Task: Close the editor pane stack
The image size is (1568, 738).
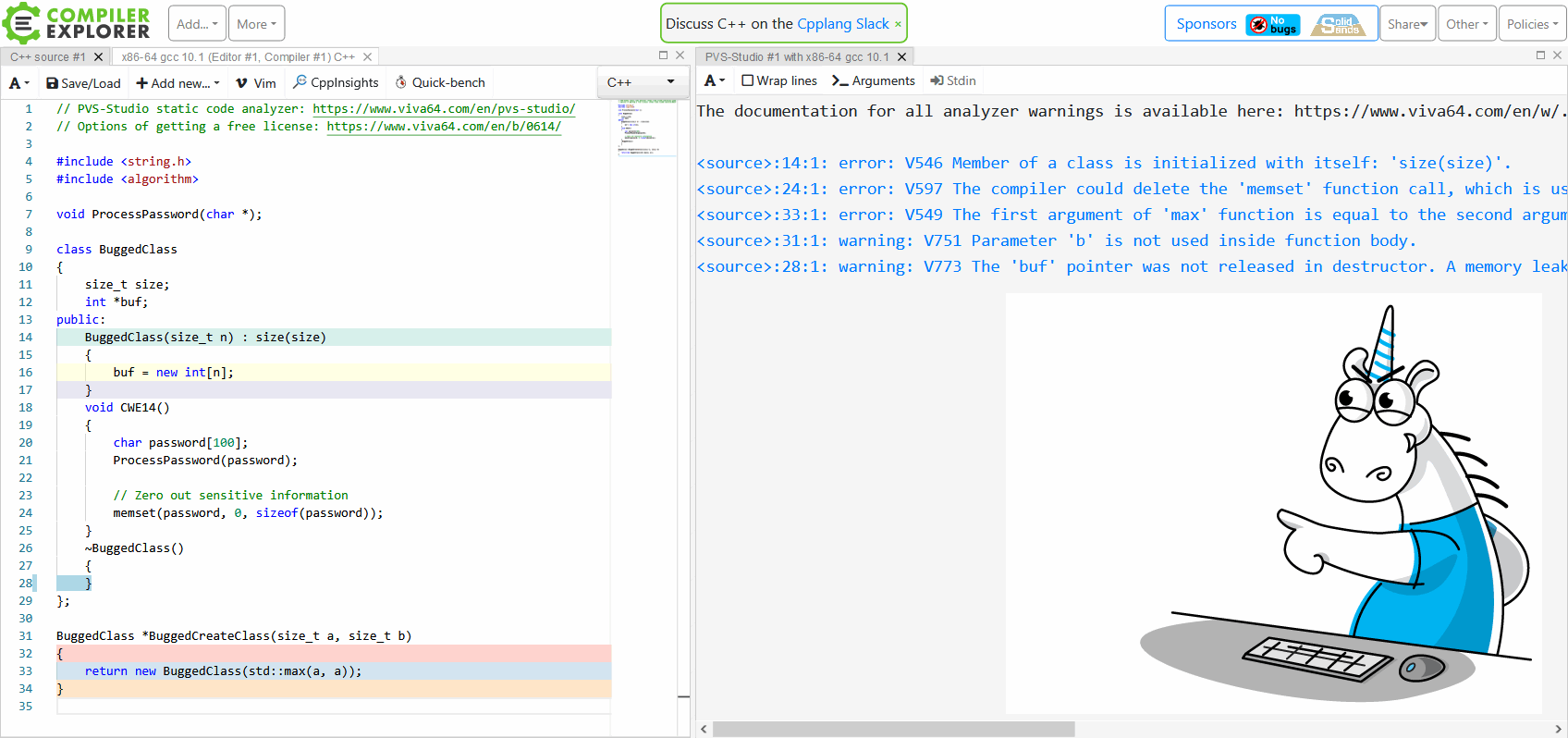Action: click(x=680, y=55)
